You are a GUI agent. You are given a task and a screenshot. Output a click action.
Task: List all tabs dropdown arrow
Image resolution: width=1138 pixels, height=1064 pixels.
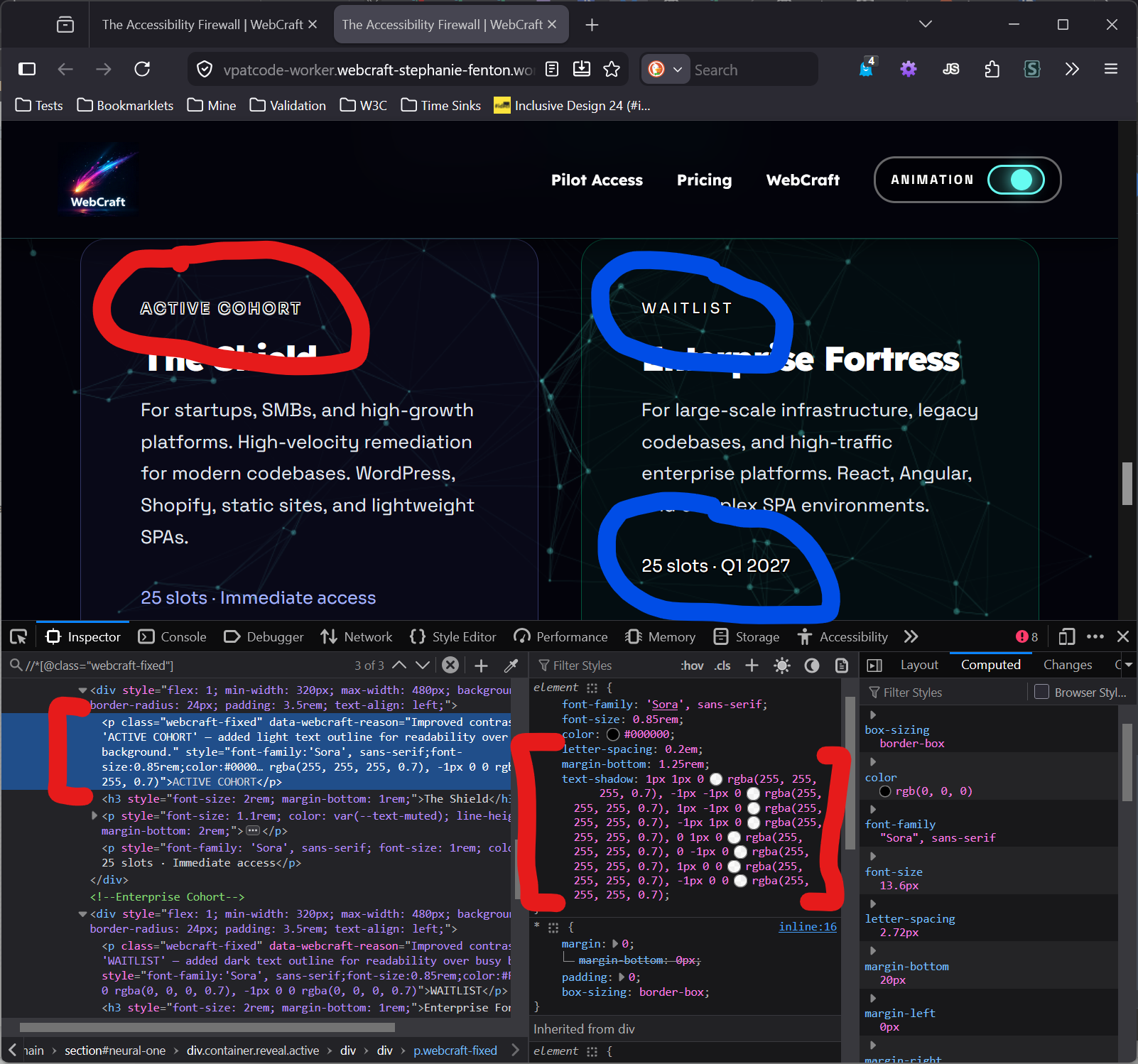tap(926, 24)
